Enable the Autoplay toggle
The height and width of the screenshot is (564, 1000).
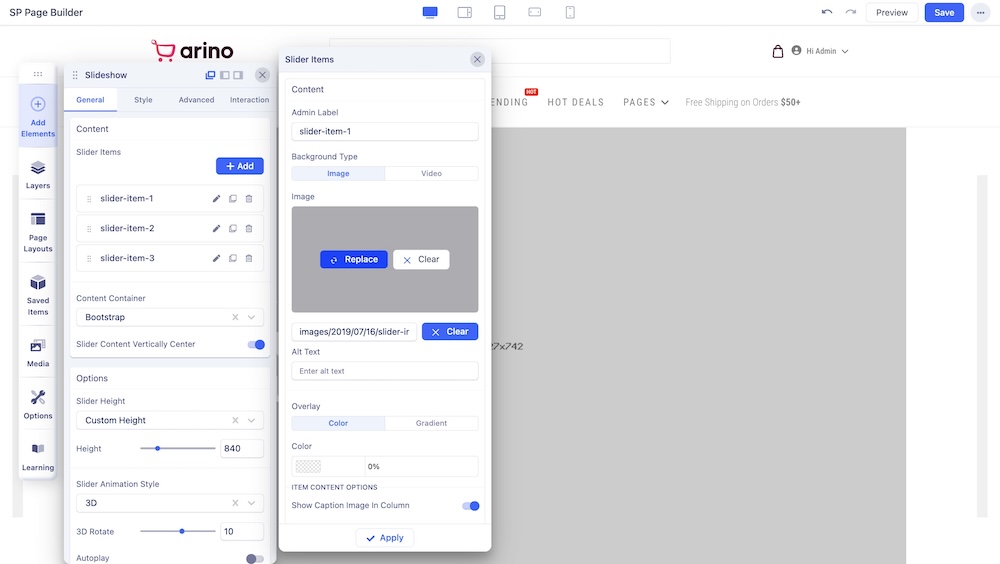pyautogui.click(x=255, y=558)
